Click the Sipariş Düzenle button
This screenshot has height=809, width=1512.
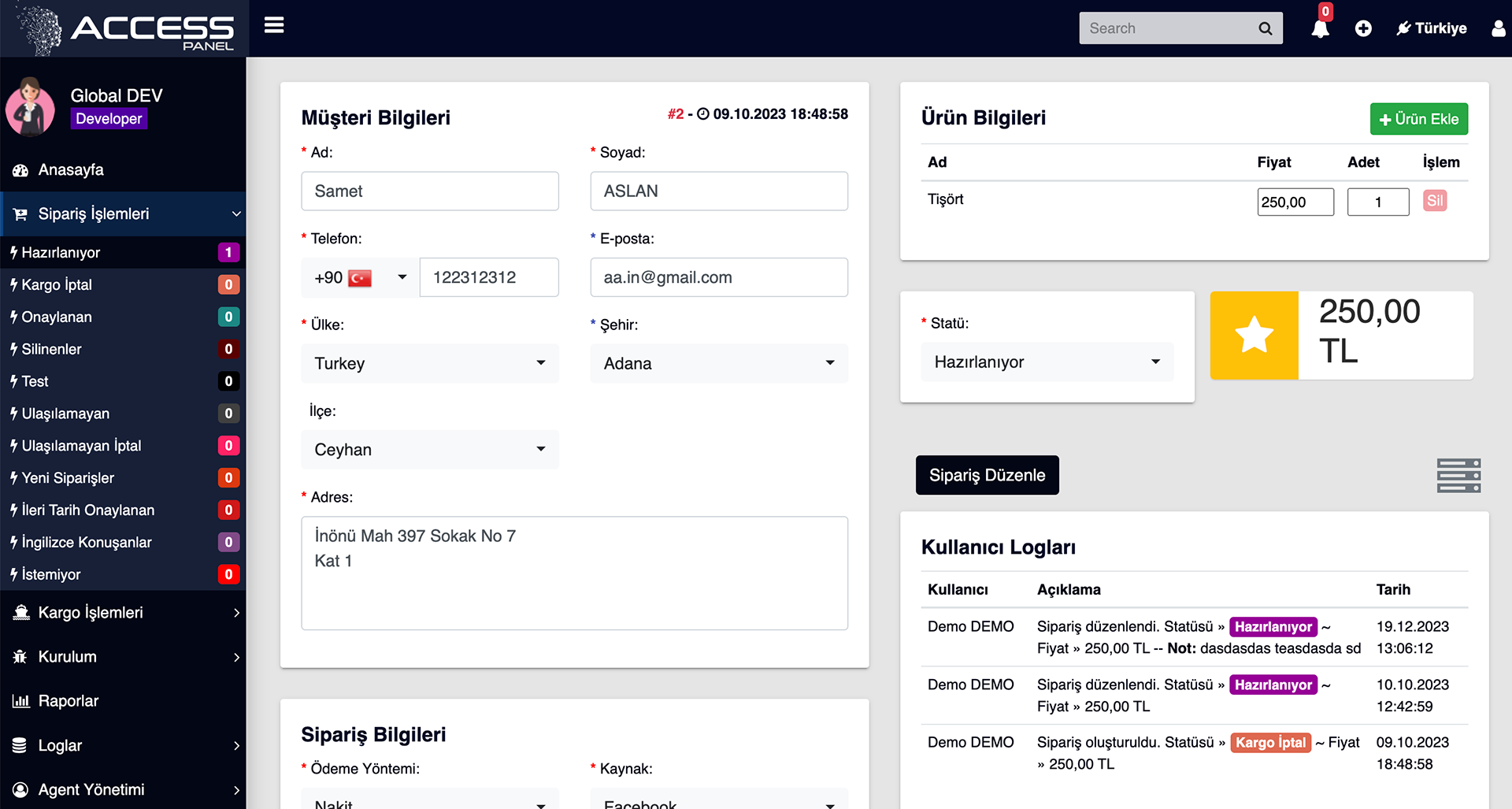click(x=987, y=476)
